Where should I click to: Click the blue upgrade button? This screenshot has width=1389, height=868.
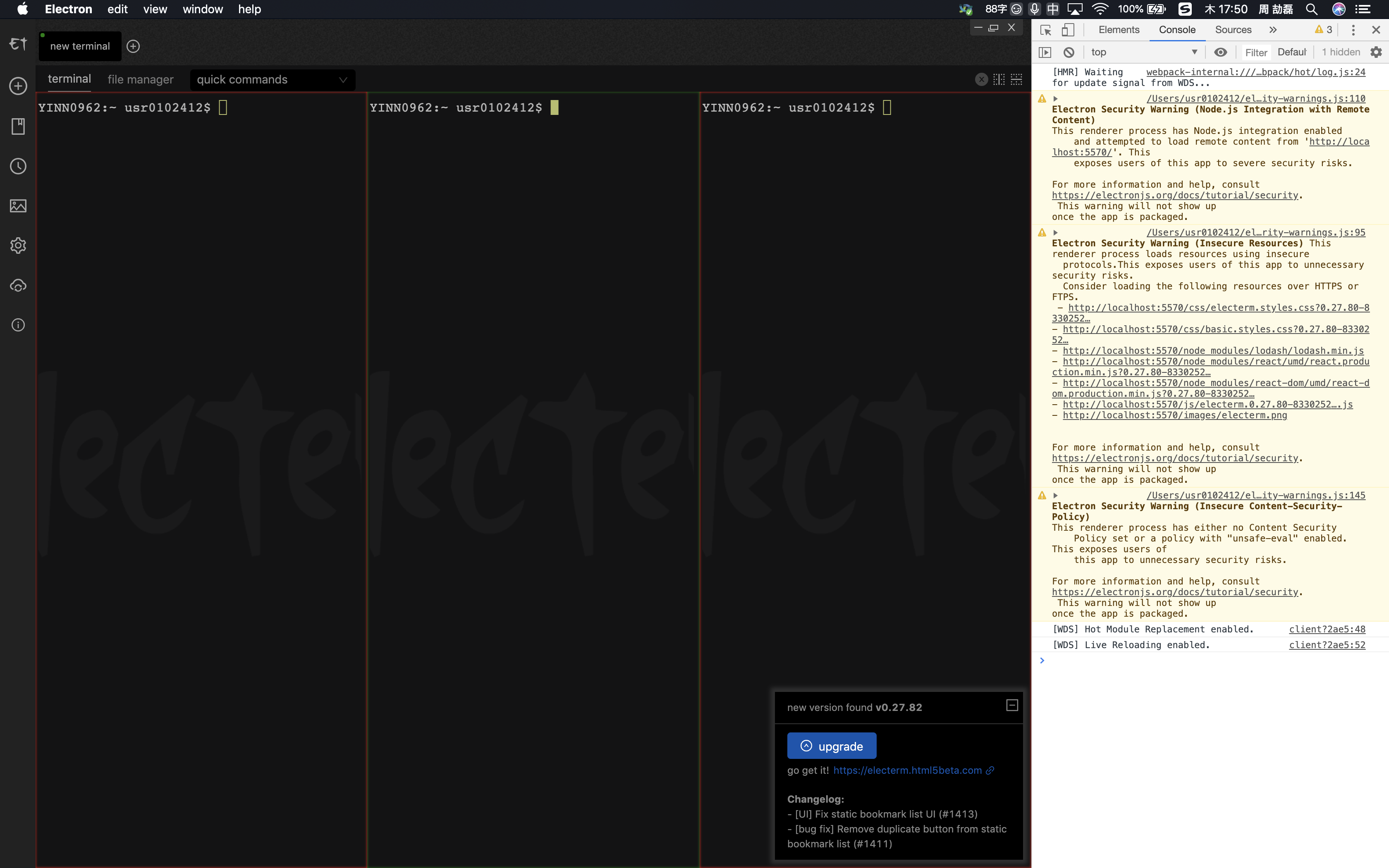click(831, 746)
